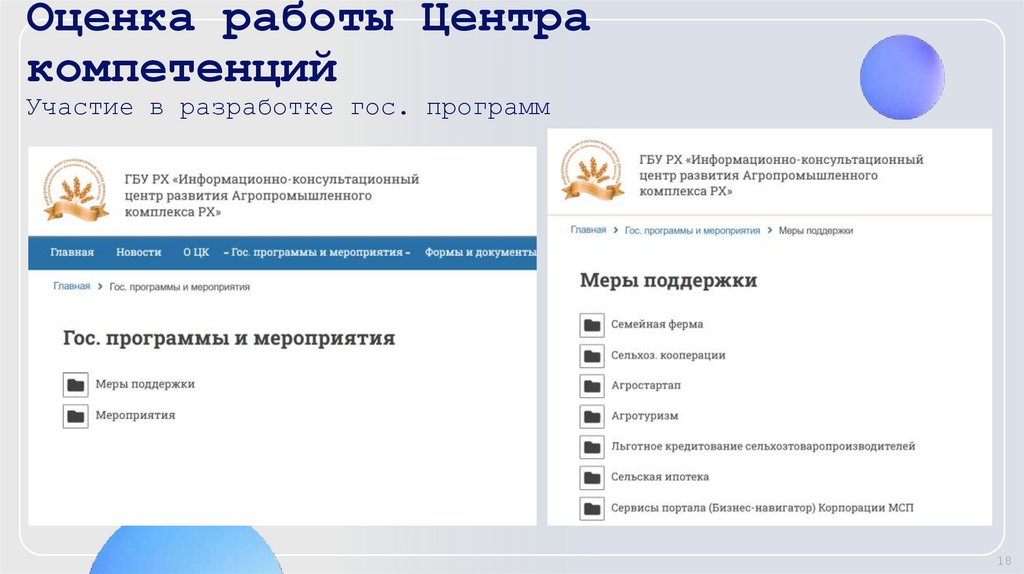1024x574 pixels.
Task: Click the folder icon beside Сельская ипотека
Action: pyautogui.click(x=592, y=478)
